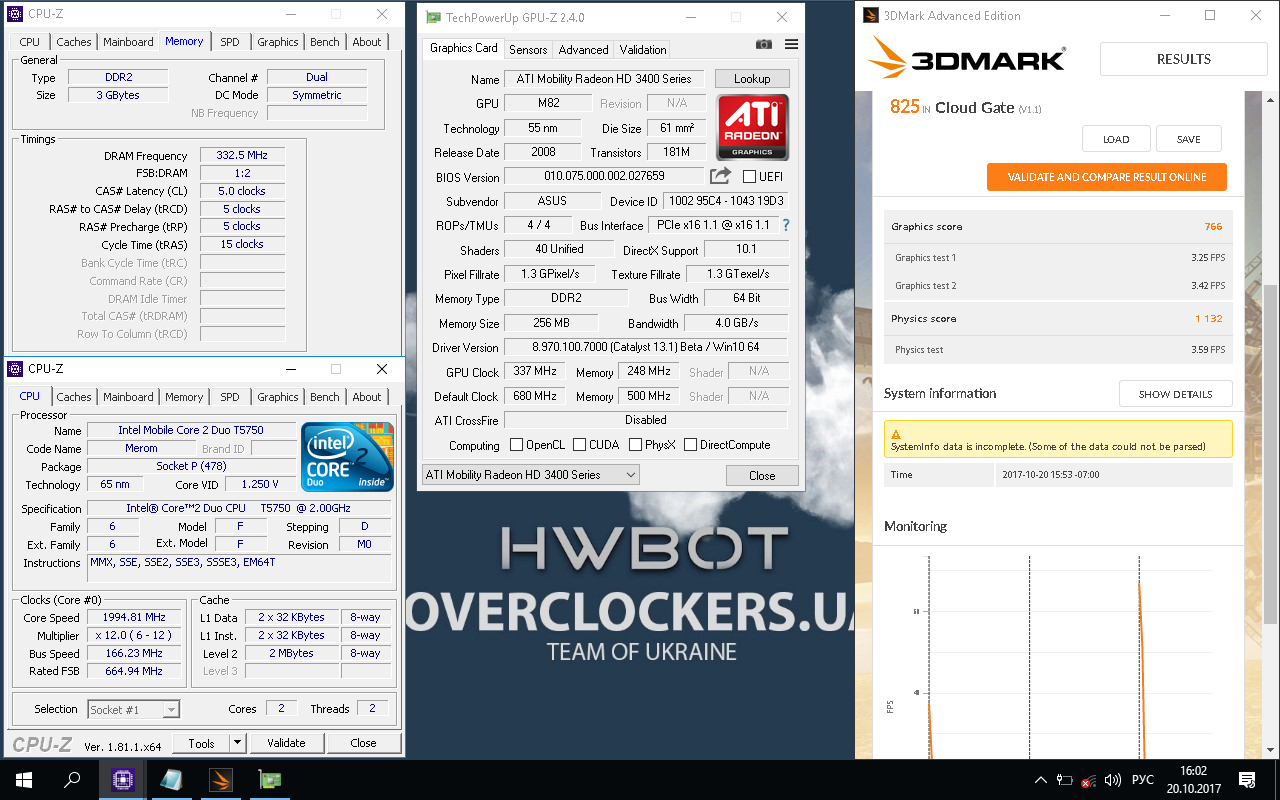The height and width of the screenshot is (800, 1280).
Task: Toggle the DirectCompute checkbox
Action: point(690,445)
